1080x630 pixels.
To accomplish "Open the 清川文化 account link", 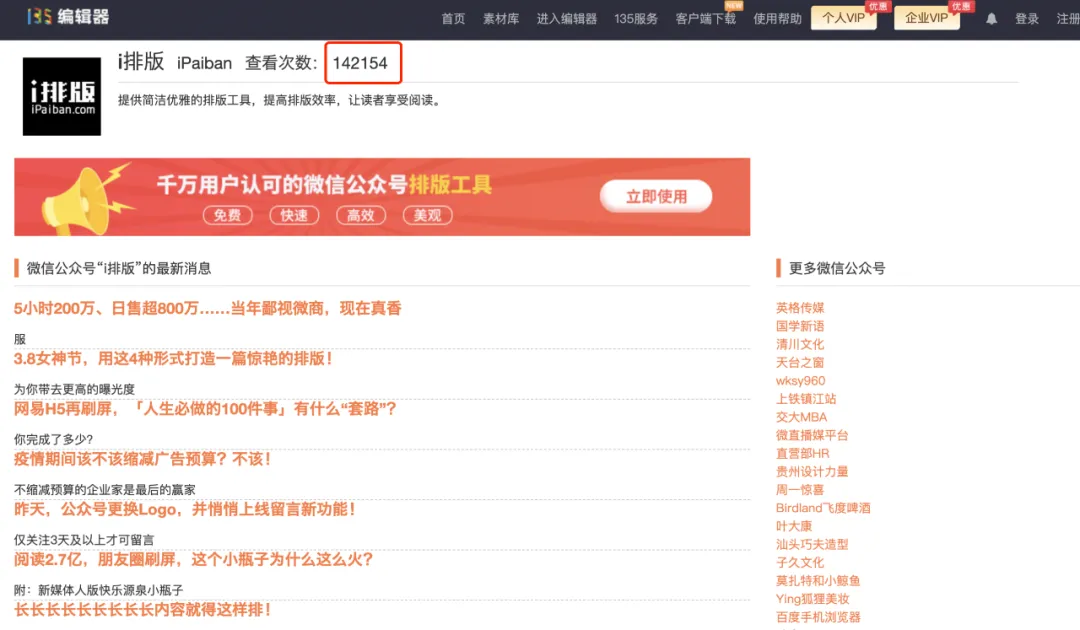I will click(x=800, y=344).
